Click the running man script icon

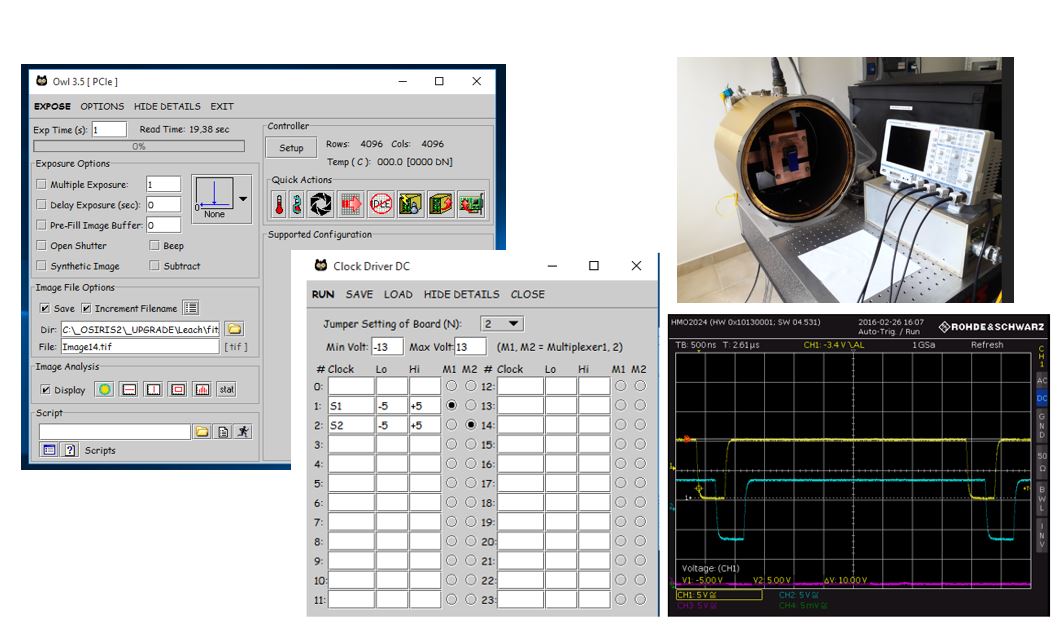(x=244, y=431)
